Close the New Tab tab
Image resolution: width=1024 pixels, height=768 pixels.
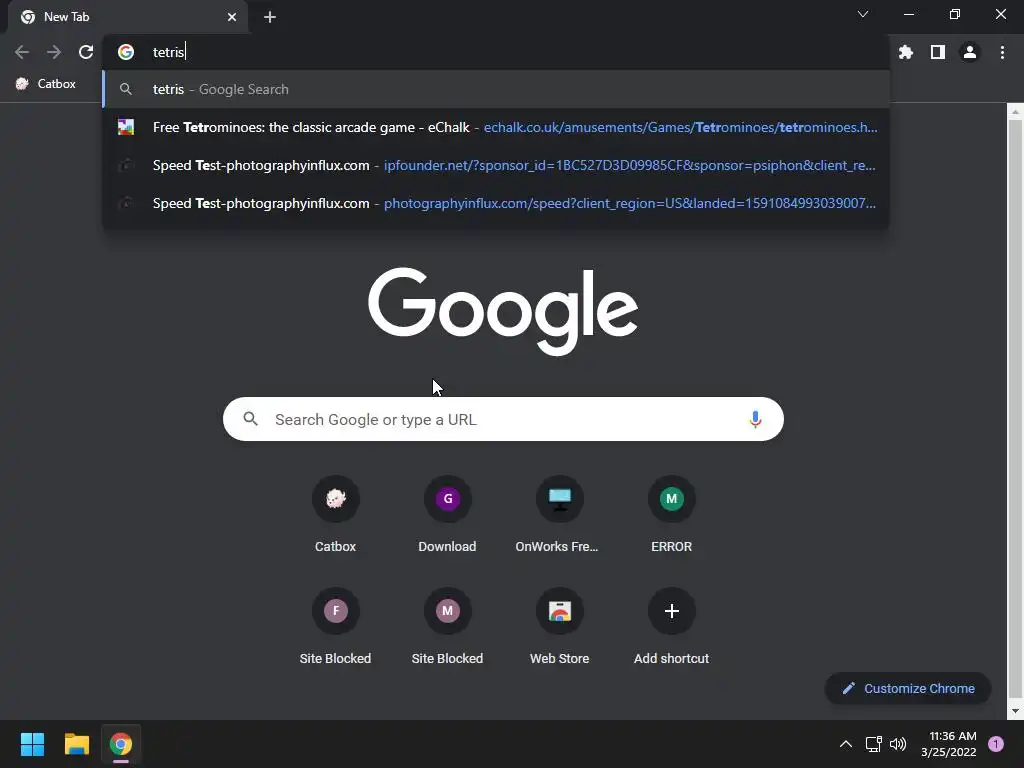pos(232,17)
